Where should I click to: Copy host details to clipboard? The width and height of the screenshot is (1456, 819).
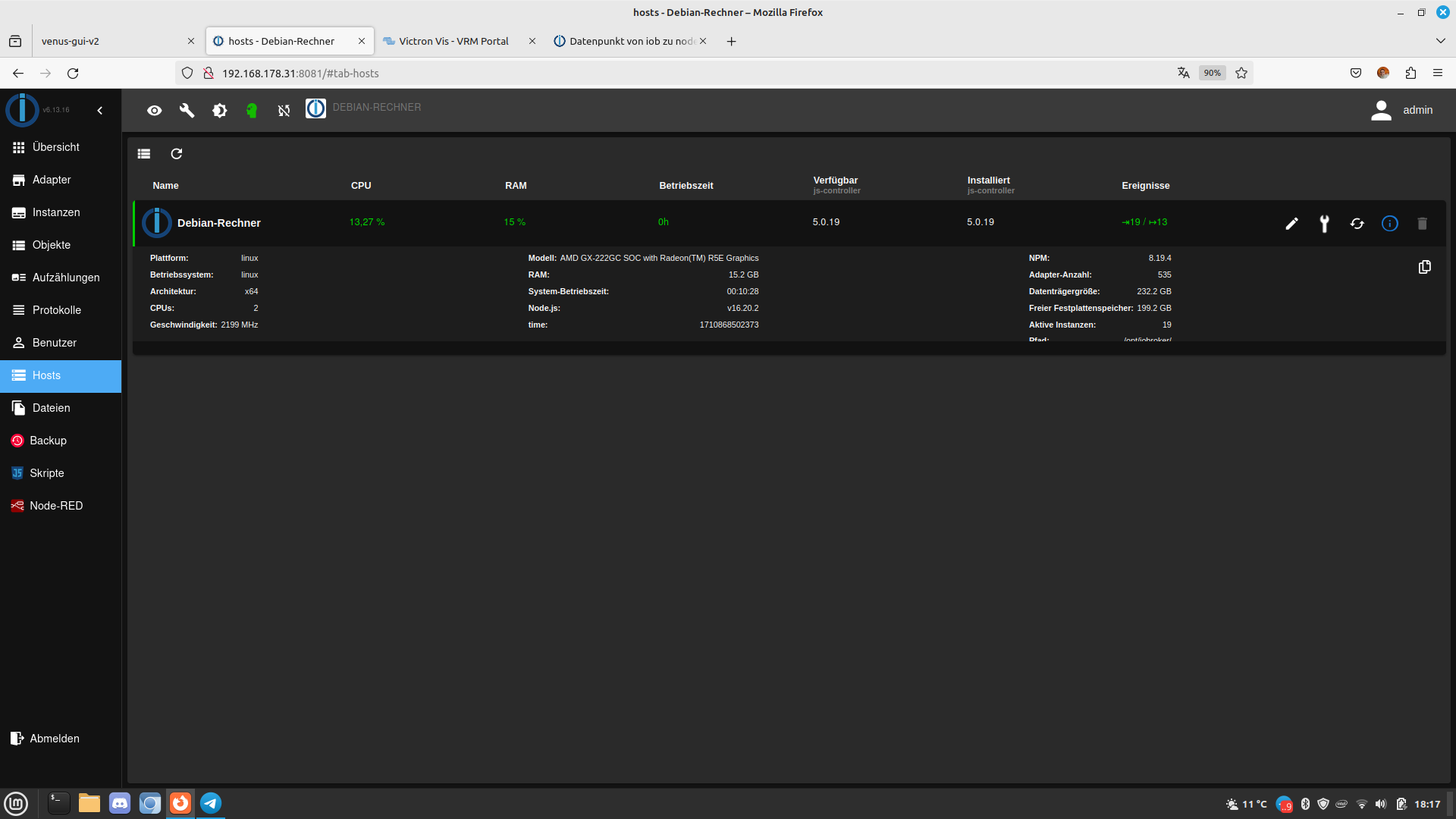tap(1424, 267)
